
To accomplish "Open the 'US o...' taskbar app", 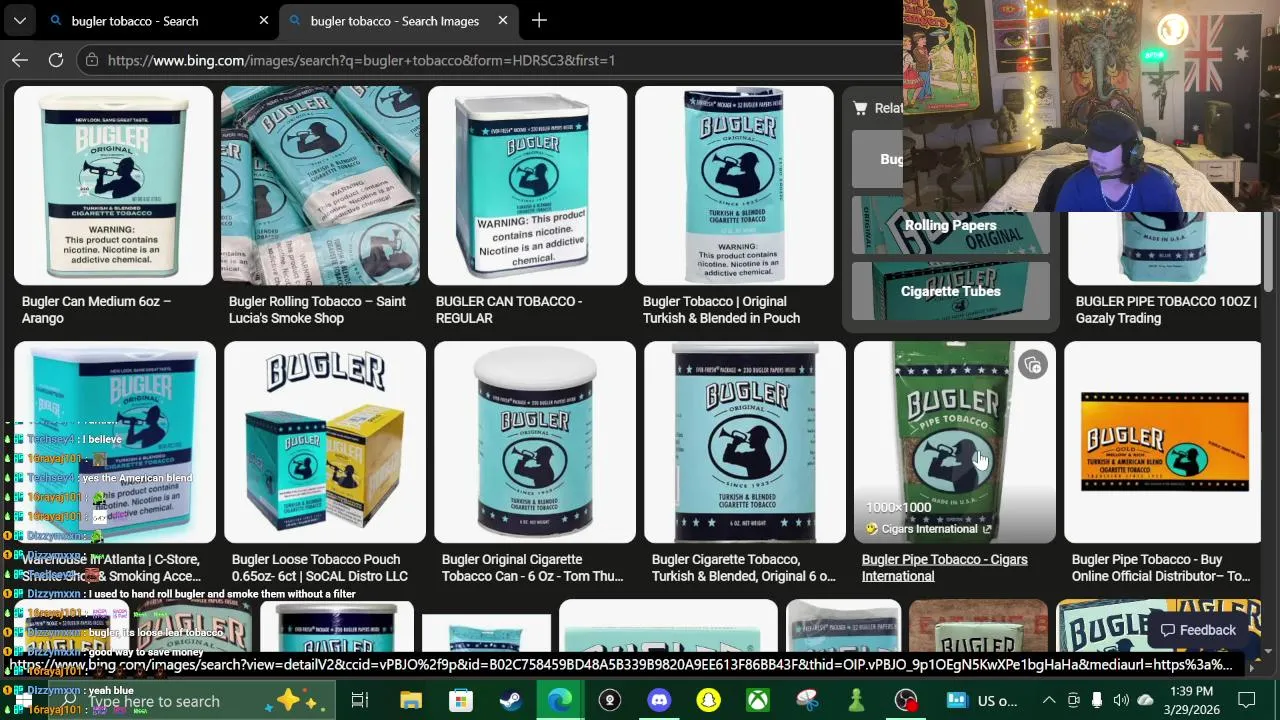I will [x=980, y=701].
